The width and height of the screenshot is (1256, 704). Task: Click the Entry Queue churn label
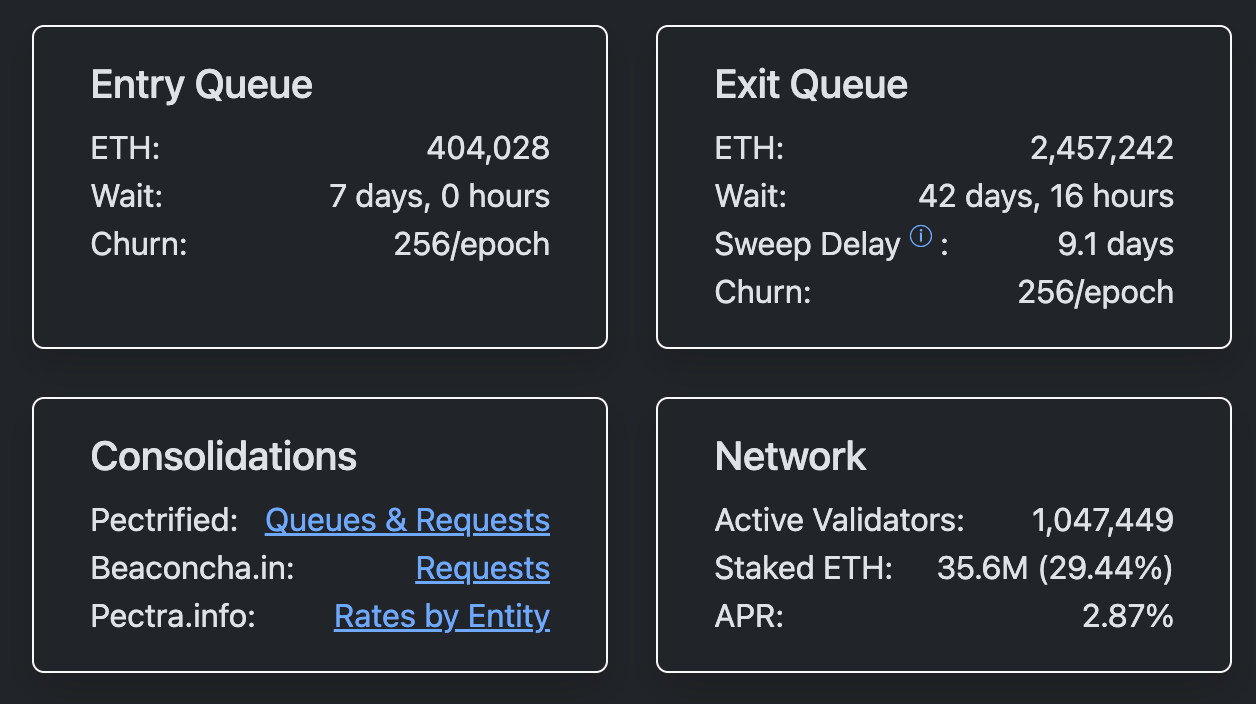coord(139,243)
